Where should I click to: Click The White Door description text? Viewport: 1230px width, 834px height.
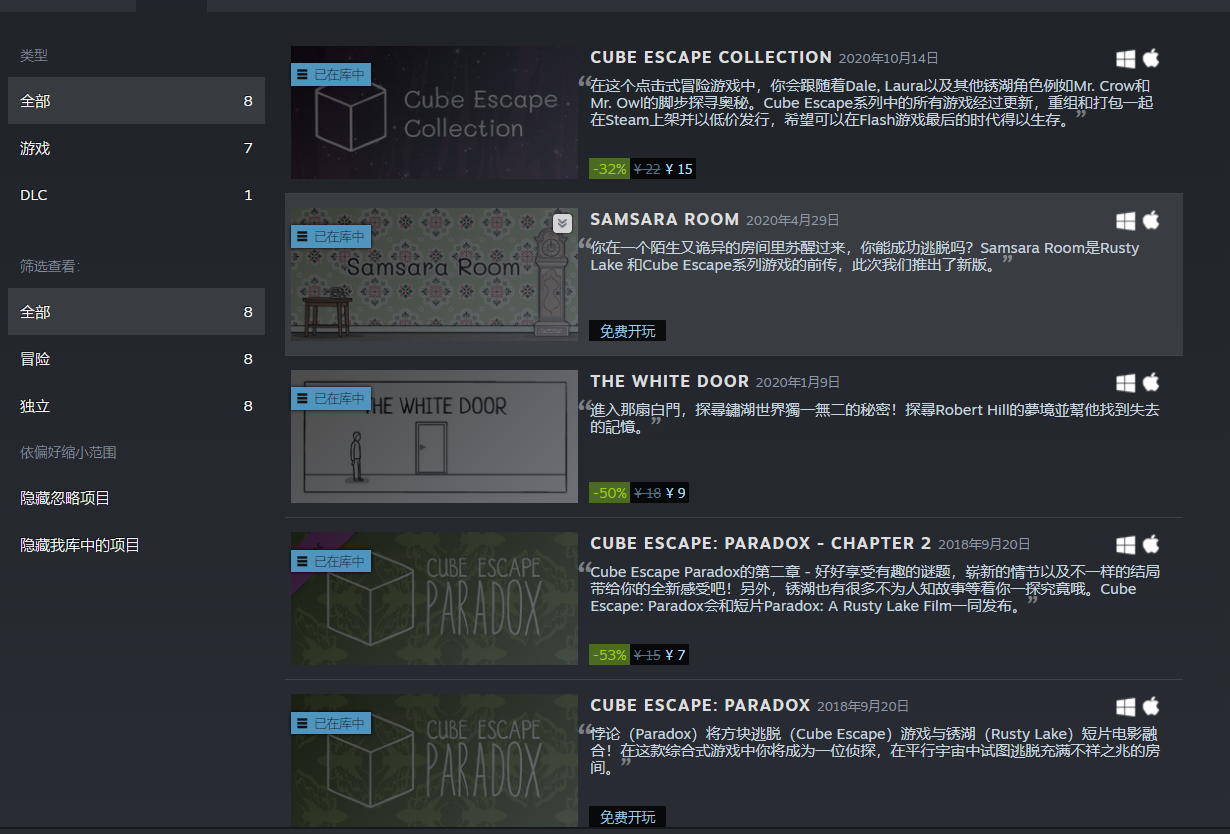[875, 418]
